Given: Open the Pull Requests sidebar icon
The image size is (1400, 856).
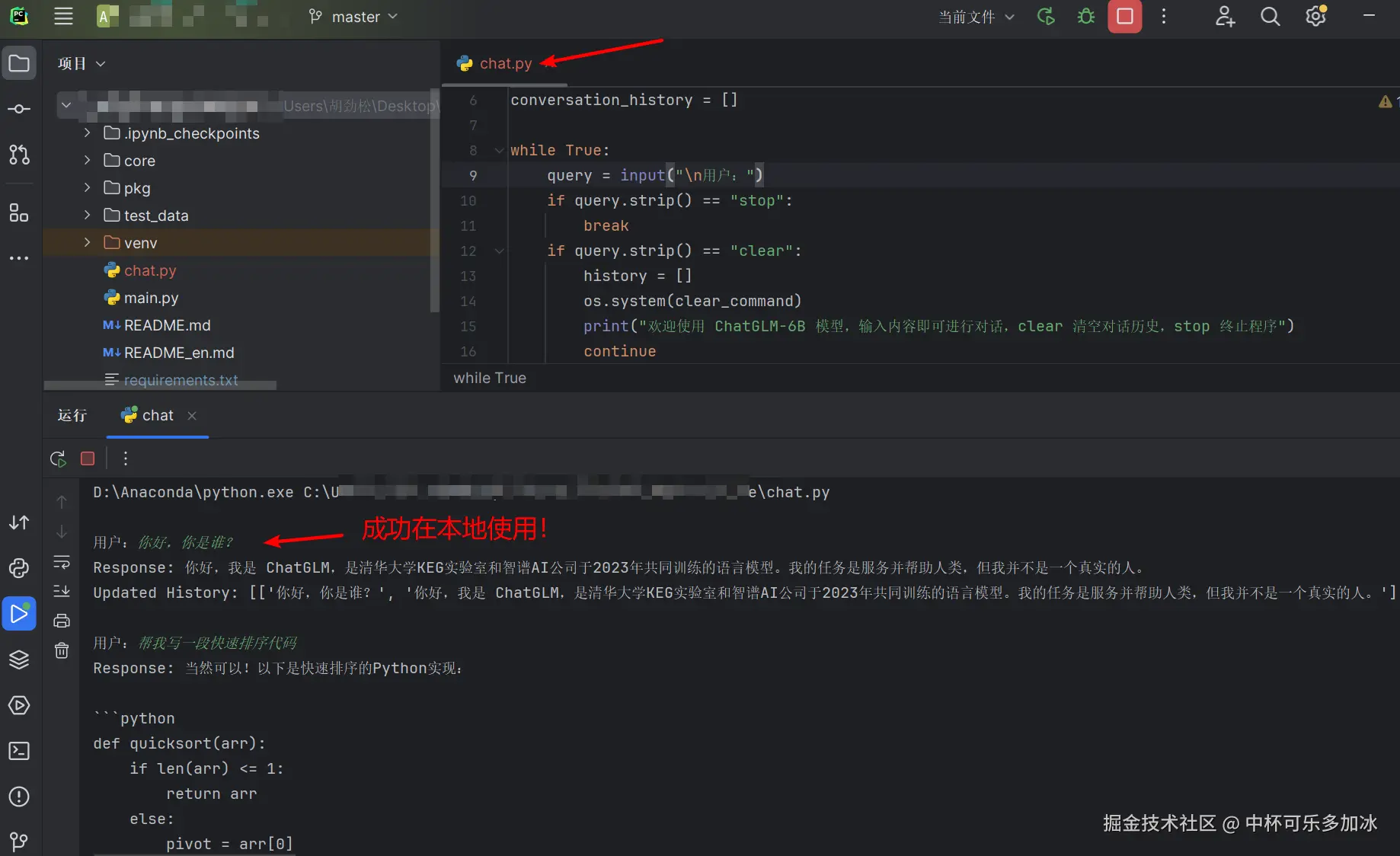Looking at the screenshot, I should click(19, 155).
